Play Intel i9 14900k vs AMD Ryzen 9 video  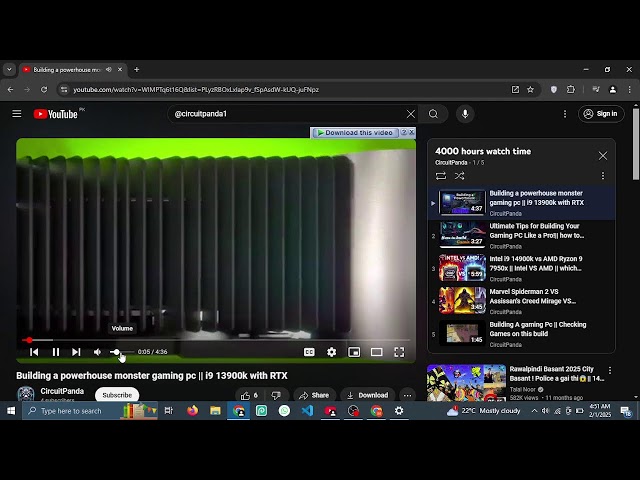[522, 268]
